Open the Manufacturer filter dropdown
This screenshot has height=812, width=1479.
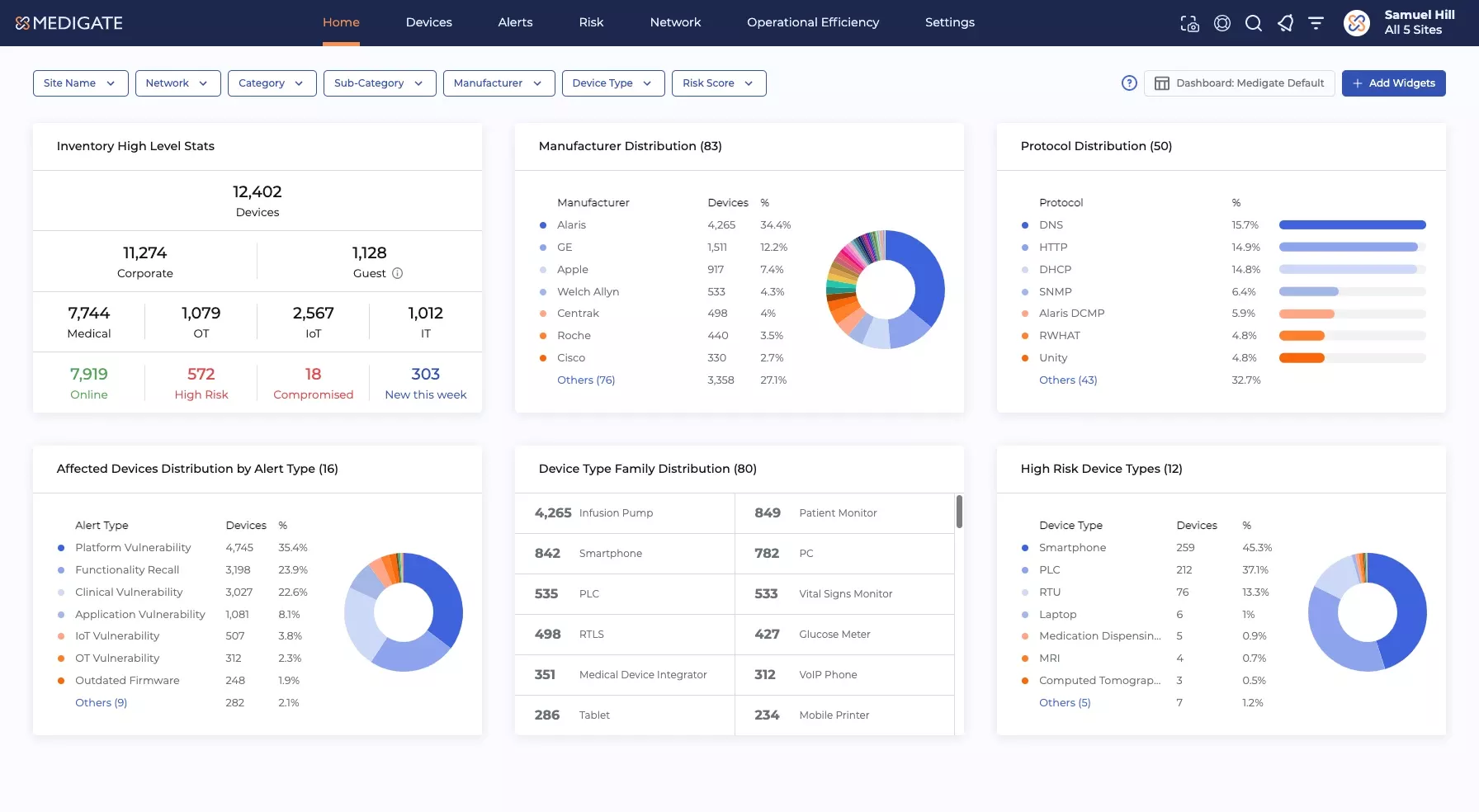coord(499,83)
